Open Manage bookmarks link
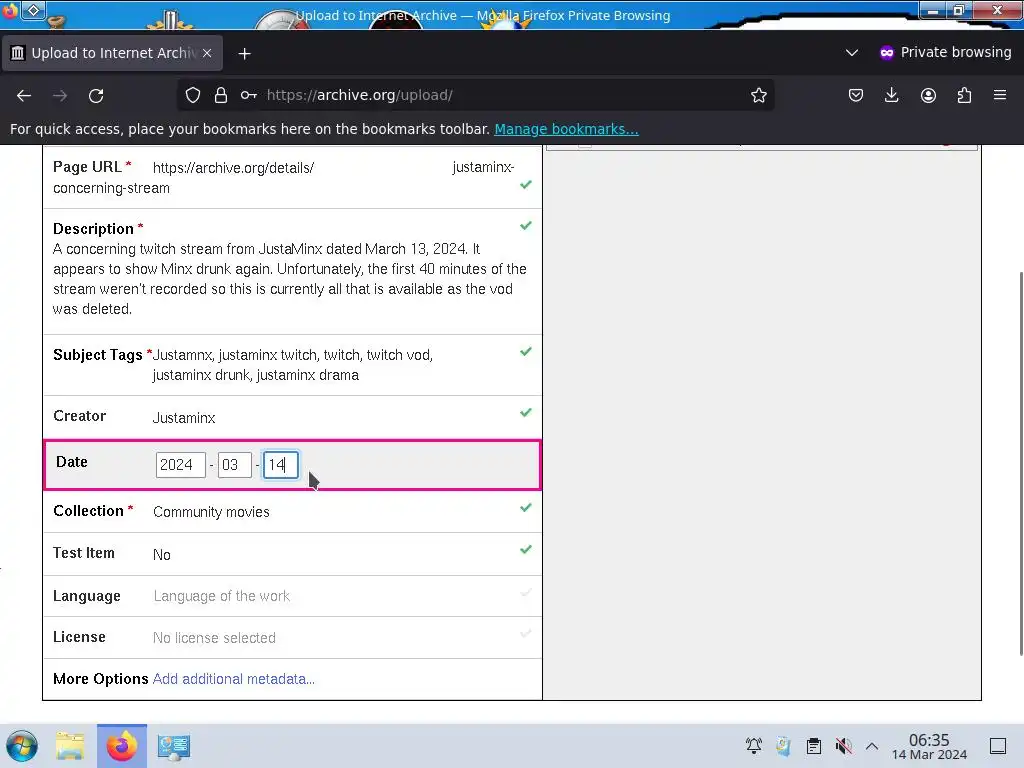 (x=566, y=129)
